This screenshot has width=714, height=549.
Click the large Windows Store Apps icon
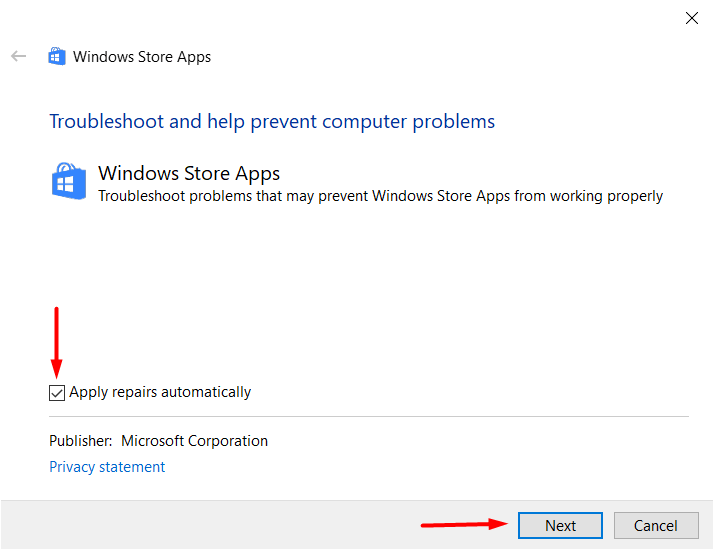coord(69,182)
